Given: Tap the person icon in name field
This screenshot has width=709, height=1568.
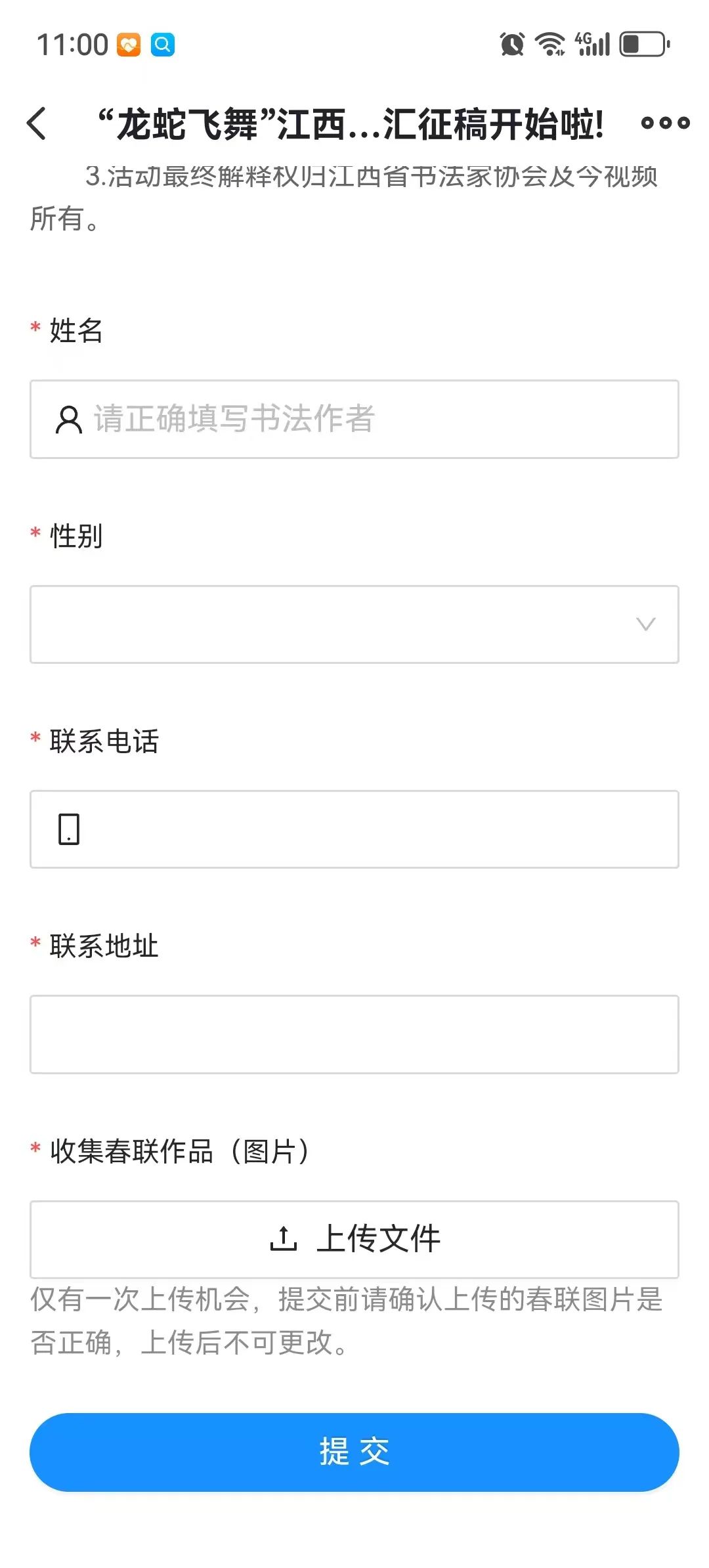Looking at the screenshot, I should [68, 420].
